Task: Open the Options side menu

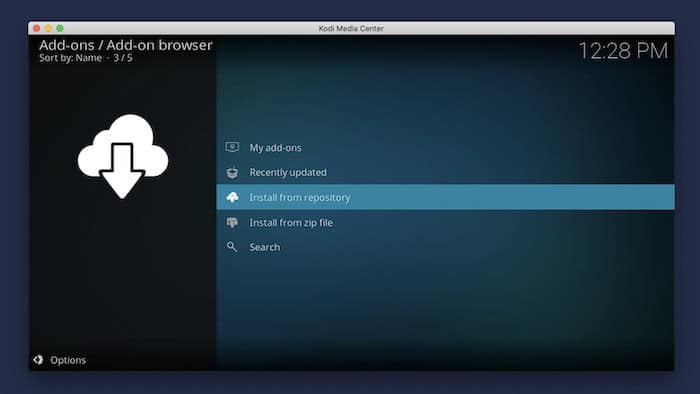Action: [59, 360]
